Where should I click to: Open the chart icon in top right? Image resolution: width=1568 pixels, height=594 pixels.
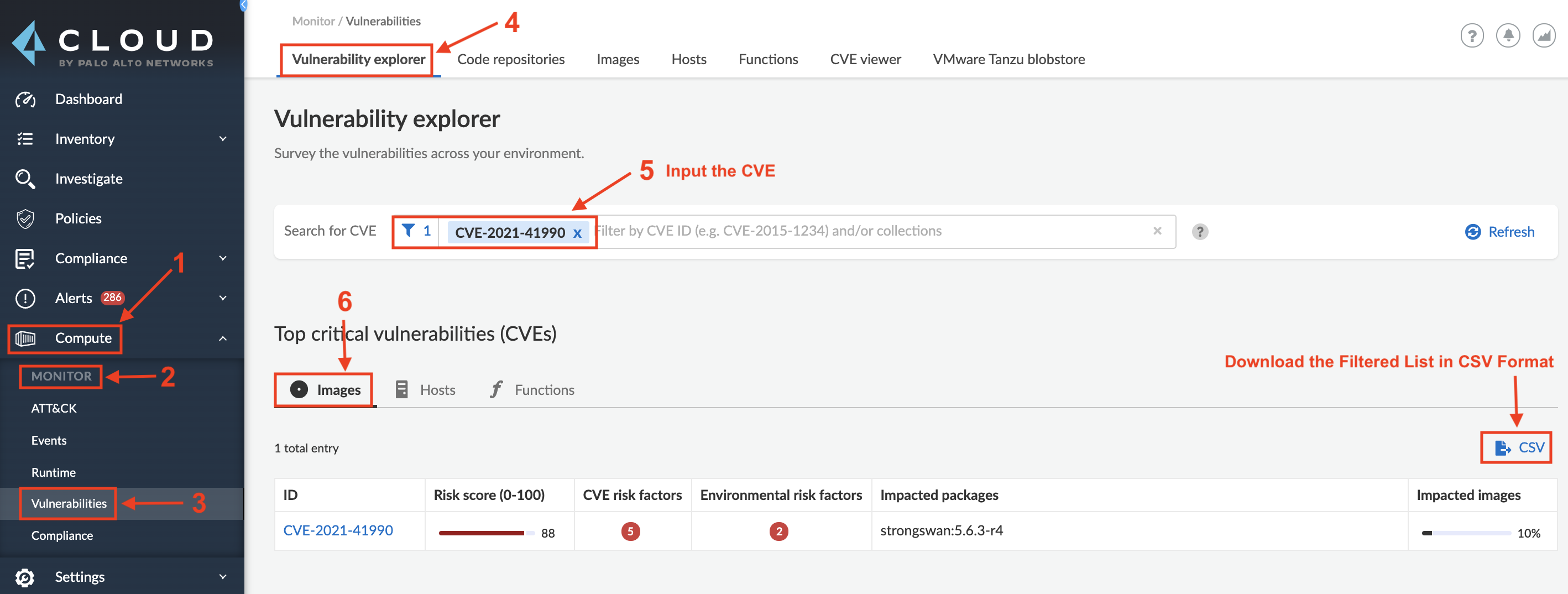pos(1544,36)
